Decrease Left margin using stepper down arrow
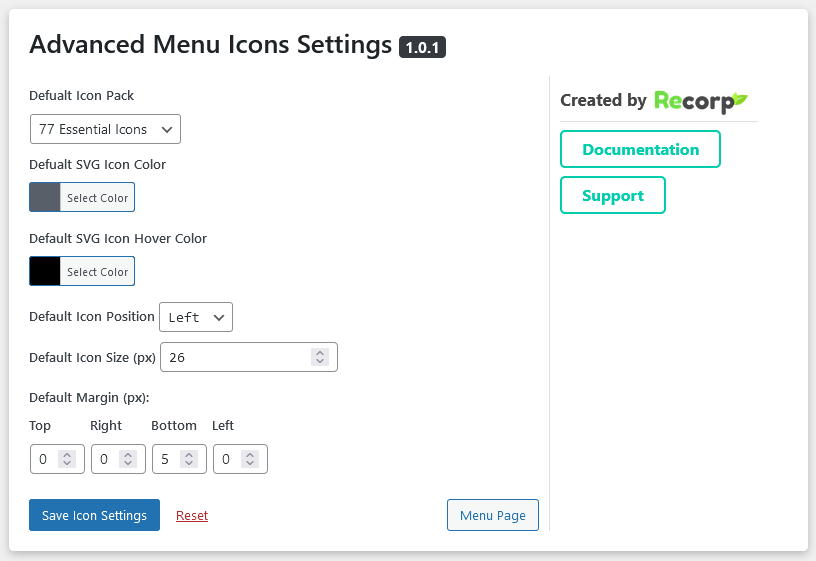The height and width of the screenshot is (561, 816). coord(250,464)
